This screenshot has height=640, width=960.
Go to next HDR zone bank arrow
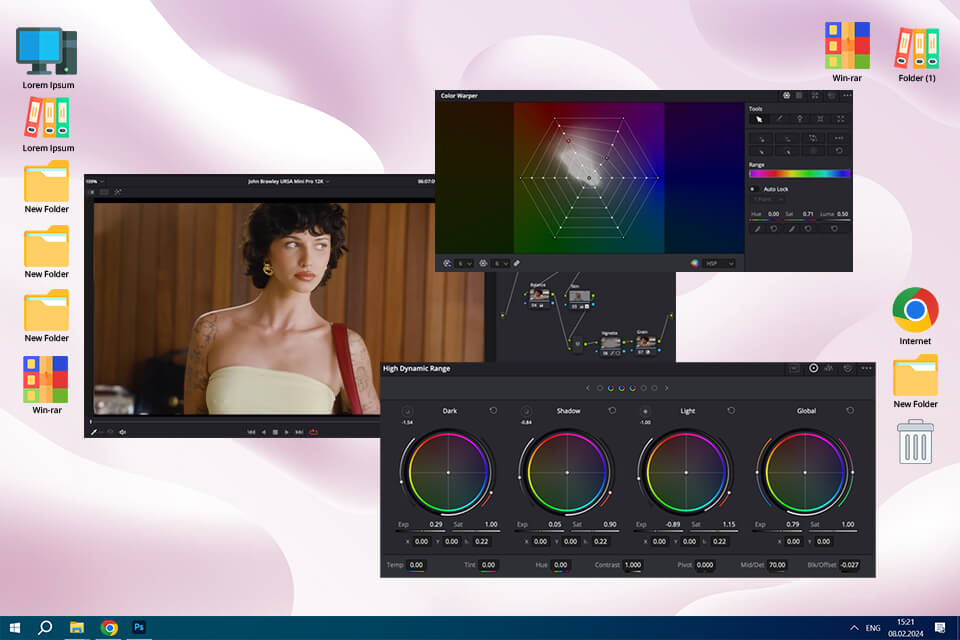pos(667,388)
